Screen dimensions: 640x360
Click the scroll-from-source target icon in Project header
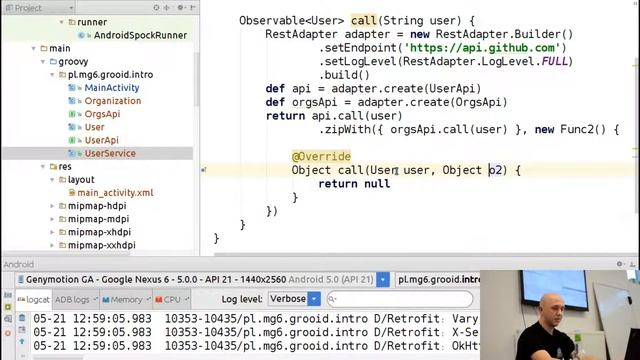pyautogui.click(x=156, y=7)
